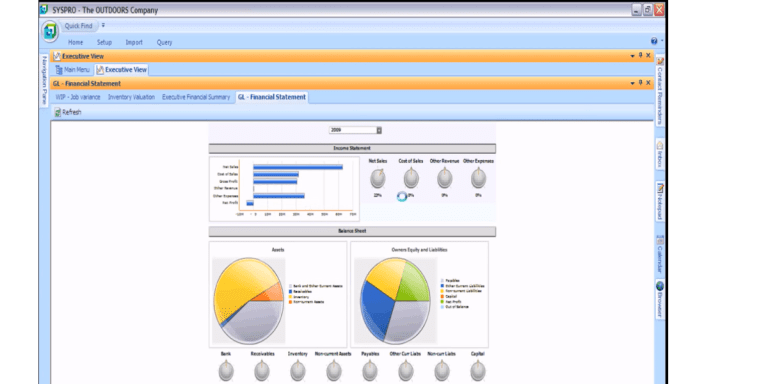The width and height of the screenshot is (768, 384).
Task: Click the Bank gauge dial
Action: pos(226,371)
